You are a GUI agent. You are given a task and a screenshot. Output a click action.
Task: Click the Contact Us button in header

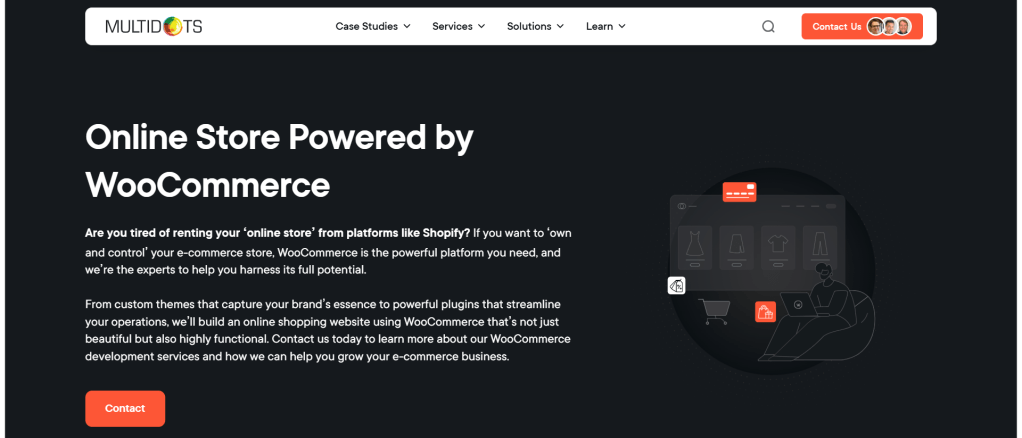[x=862, y=26]
